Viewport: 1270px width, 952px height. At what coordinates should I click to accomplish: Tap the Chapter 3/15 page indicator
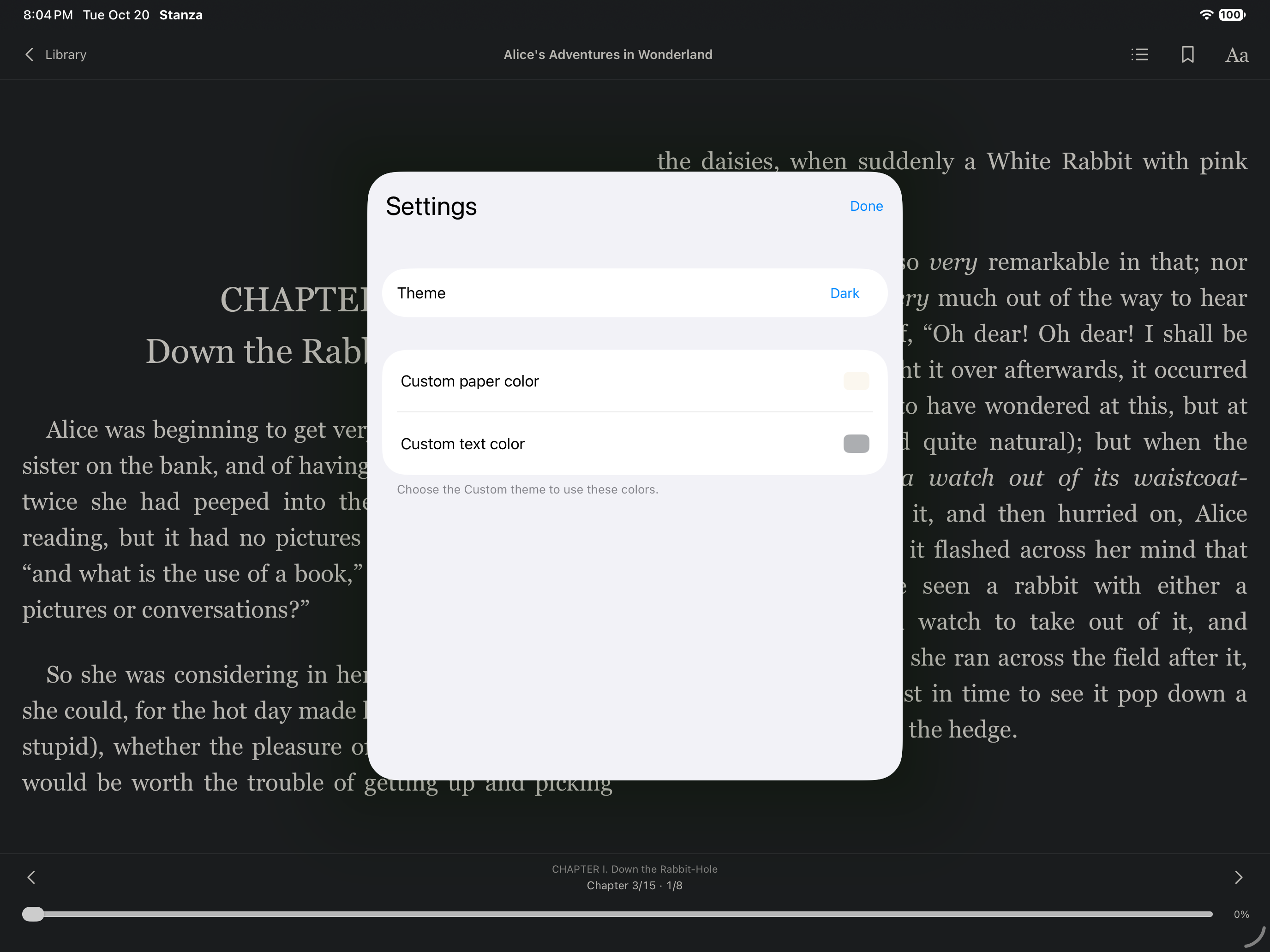[635, 886]
